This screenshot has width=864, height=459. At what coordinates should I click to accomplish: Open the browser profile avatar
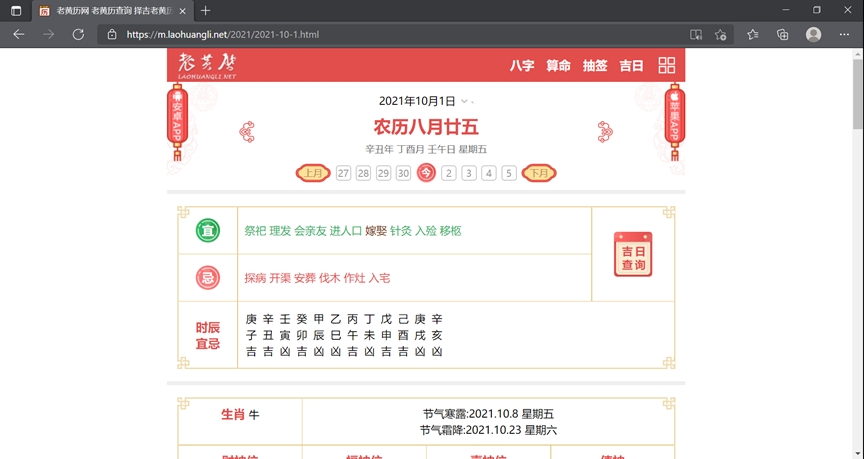tap(813, 35)
